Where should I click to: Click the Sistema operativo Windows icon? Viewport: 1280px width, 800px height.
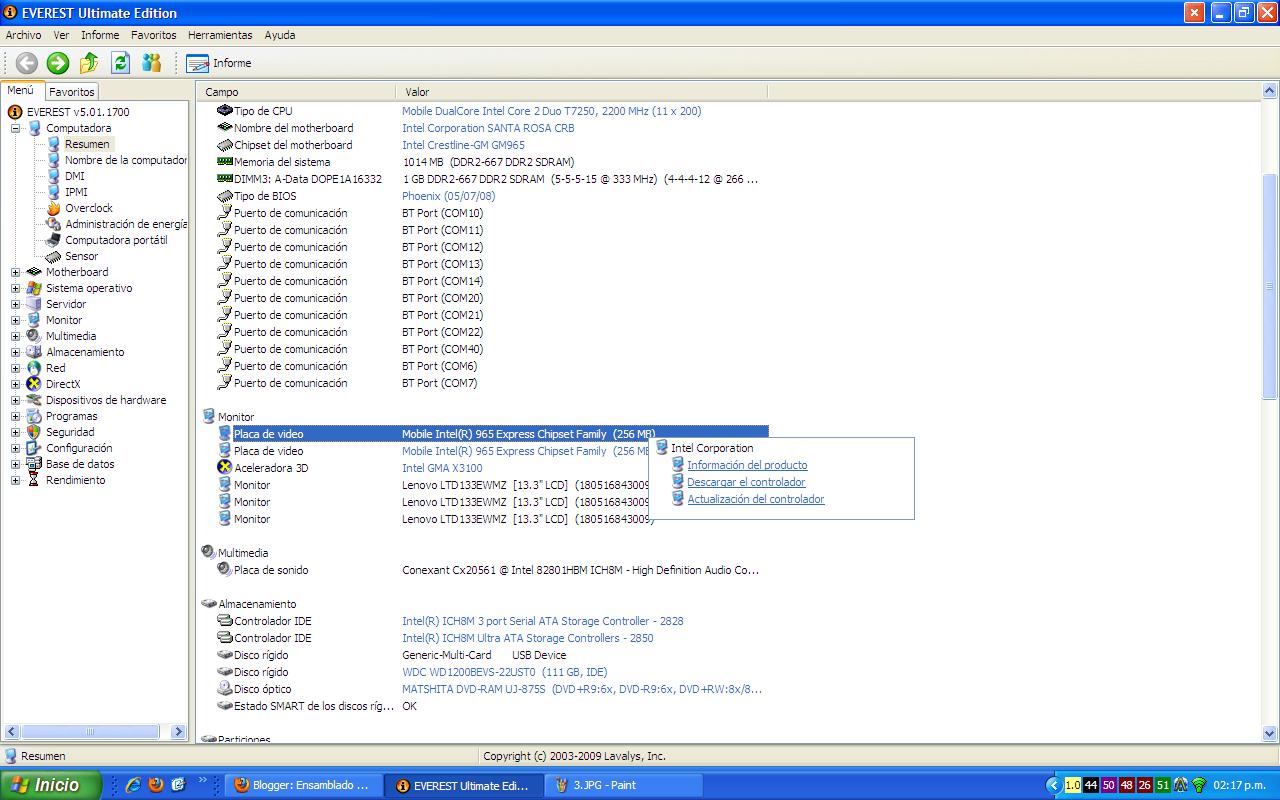(x=34, y=288)
